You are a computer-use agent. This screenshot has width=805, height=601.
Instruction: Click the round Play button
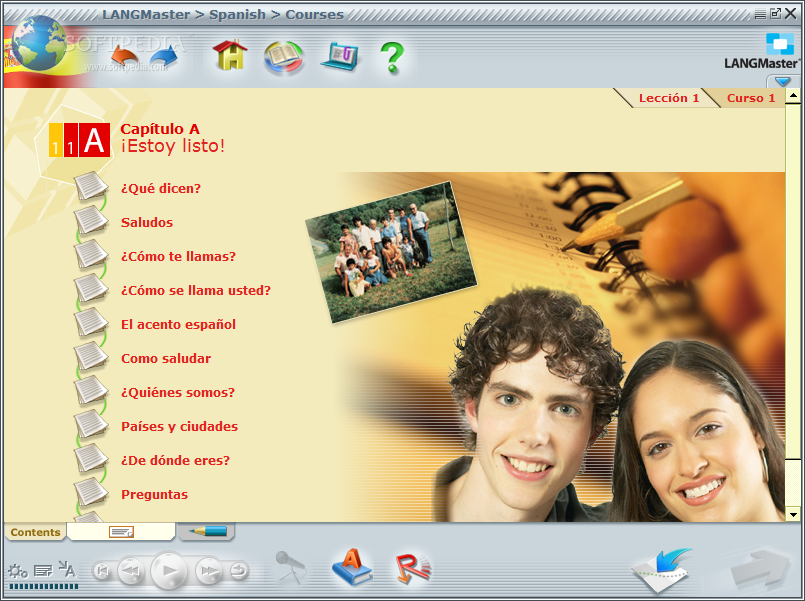[x=169, y=570]
